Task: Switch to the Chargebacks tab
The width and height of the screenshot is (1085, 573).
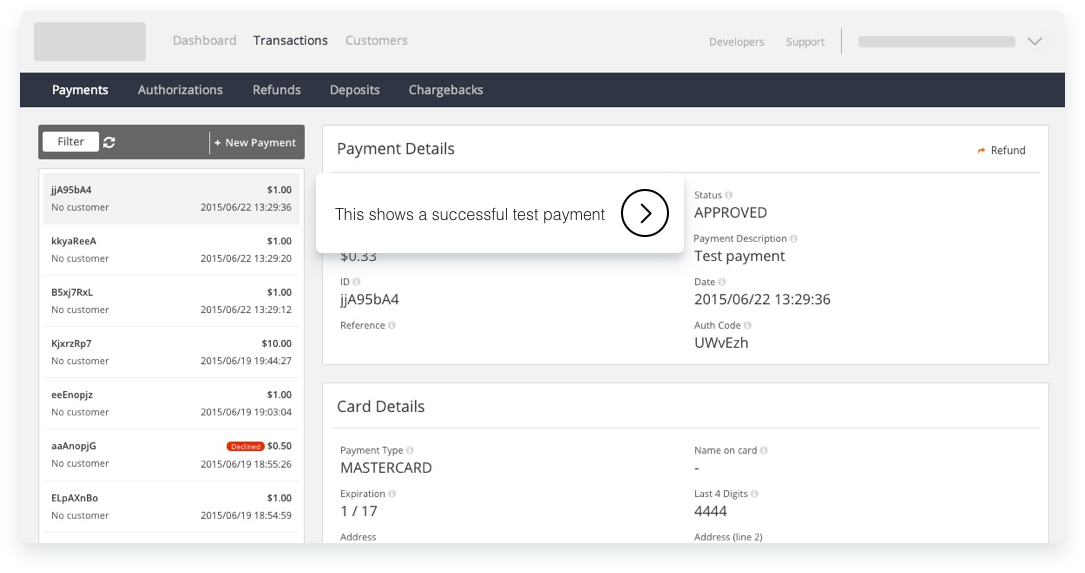Action: (x=446, y=90)
